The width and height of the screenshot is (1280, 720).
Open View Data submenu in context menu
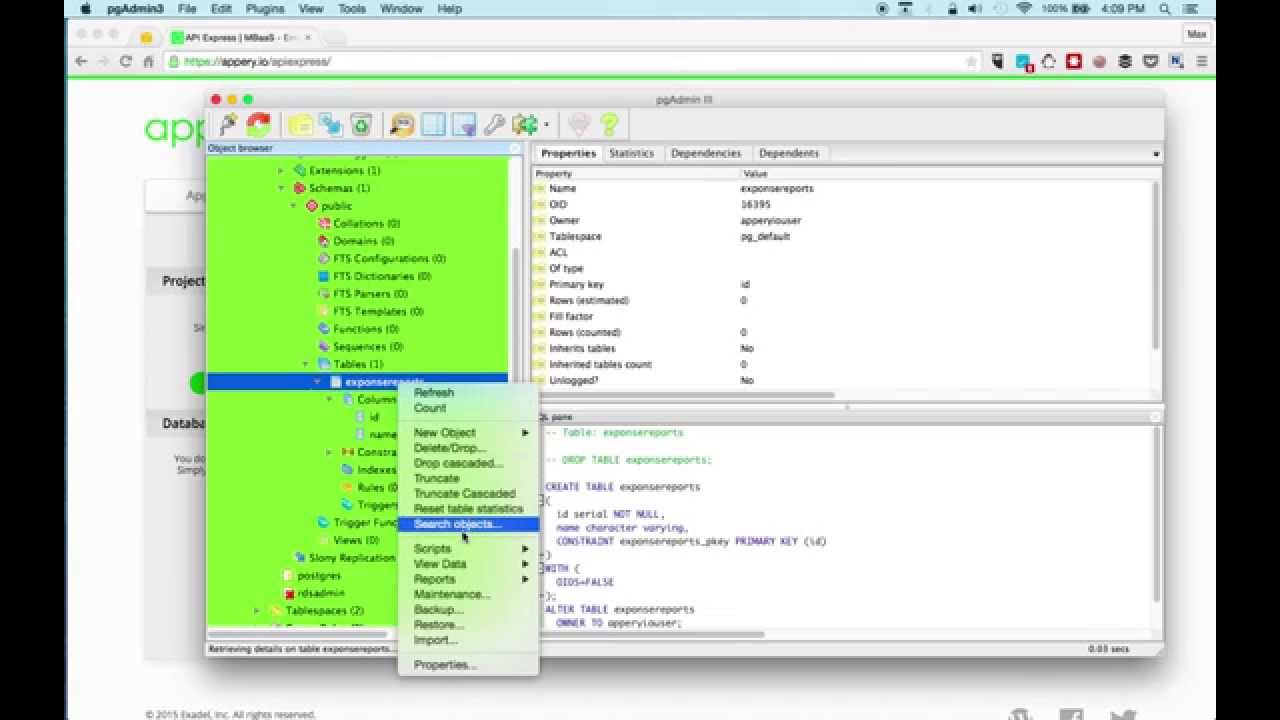point(468,564)
